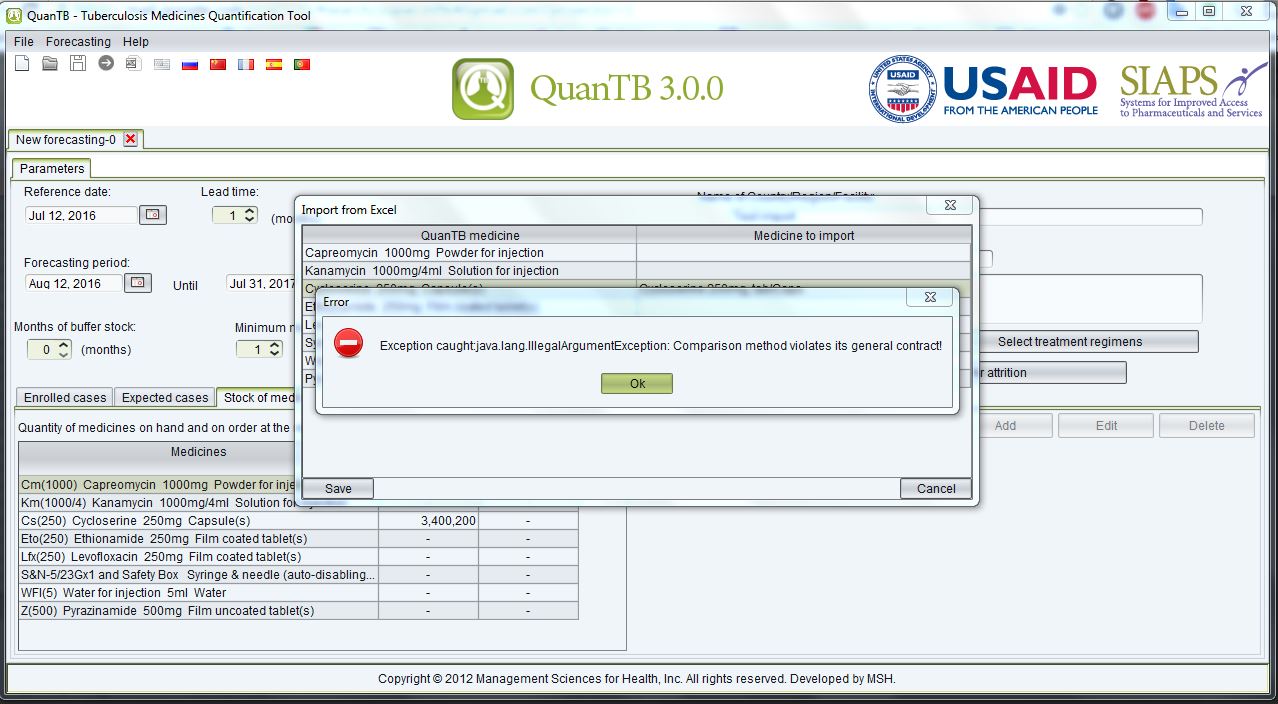Click the Until date field
The height and width of the screenshot is (704, 1278).
click(260, 283)
